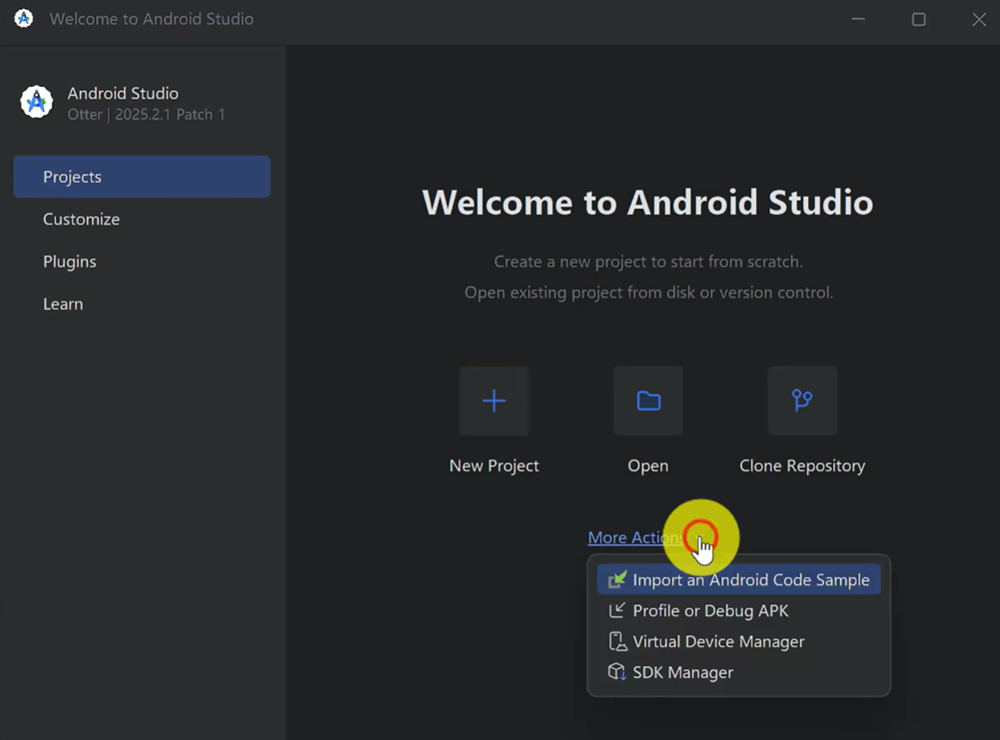Click the New Project plus icon

point(494,401)
